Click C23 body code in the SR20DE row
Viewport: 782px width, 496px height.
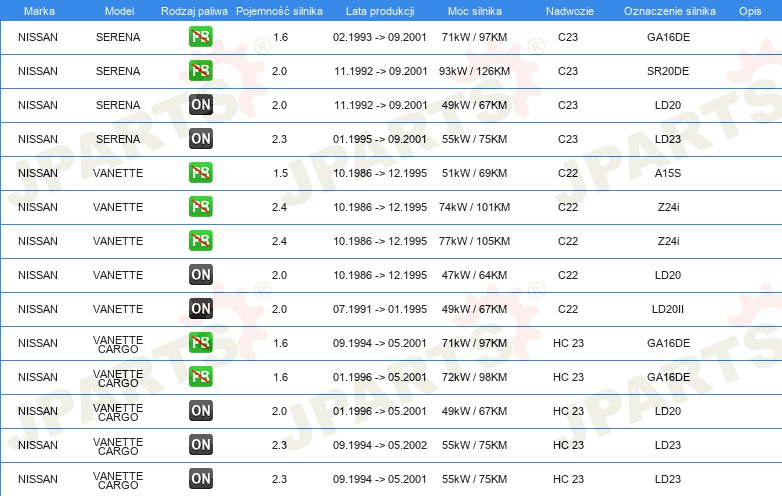pos(568,71)
